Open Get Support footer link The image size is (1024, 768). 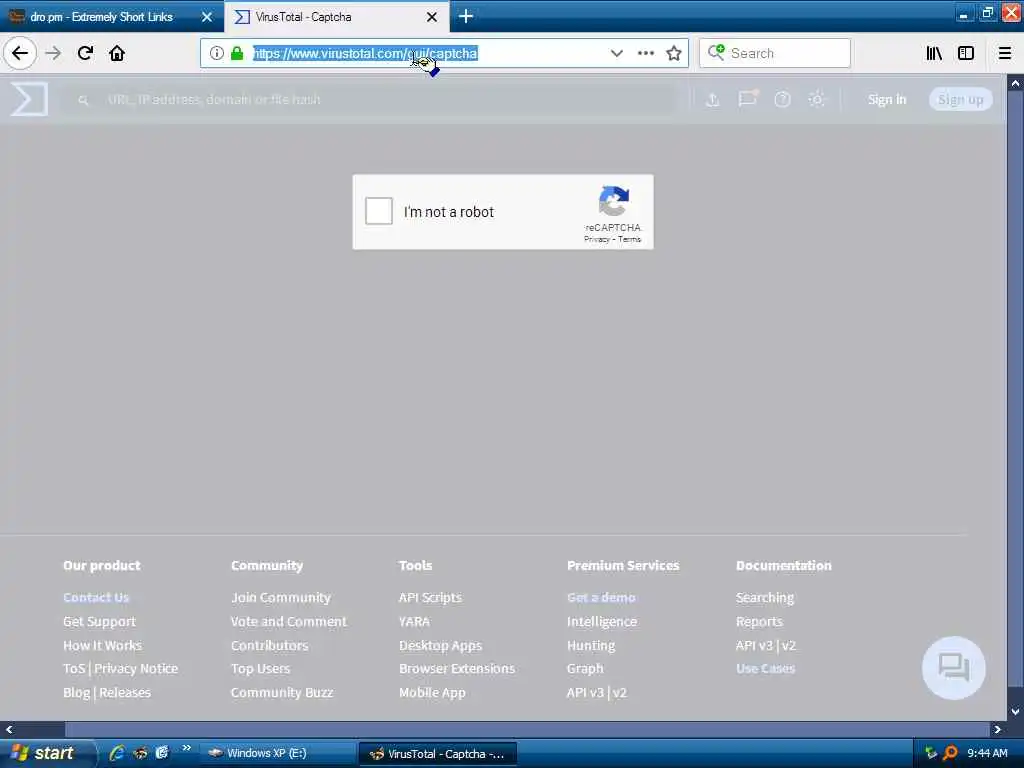tap(99, 621)
